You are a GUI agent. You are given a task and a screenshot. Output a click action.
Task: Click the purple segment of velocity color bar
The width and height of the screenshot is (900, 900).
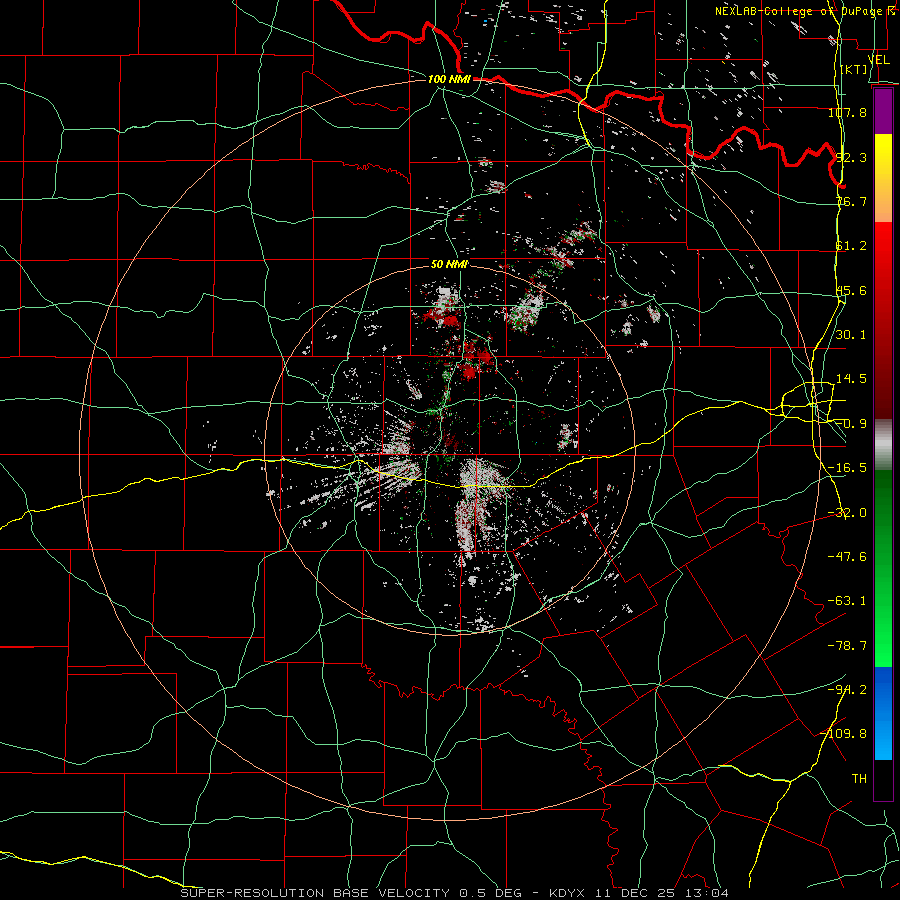[x=883, y=111]
